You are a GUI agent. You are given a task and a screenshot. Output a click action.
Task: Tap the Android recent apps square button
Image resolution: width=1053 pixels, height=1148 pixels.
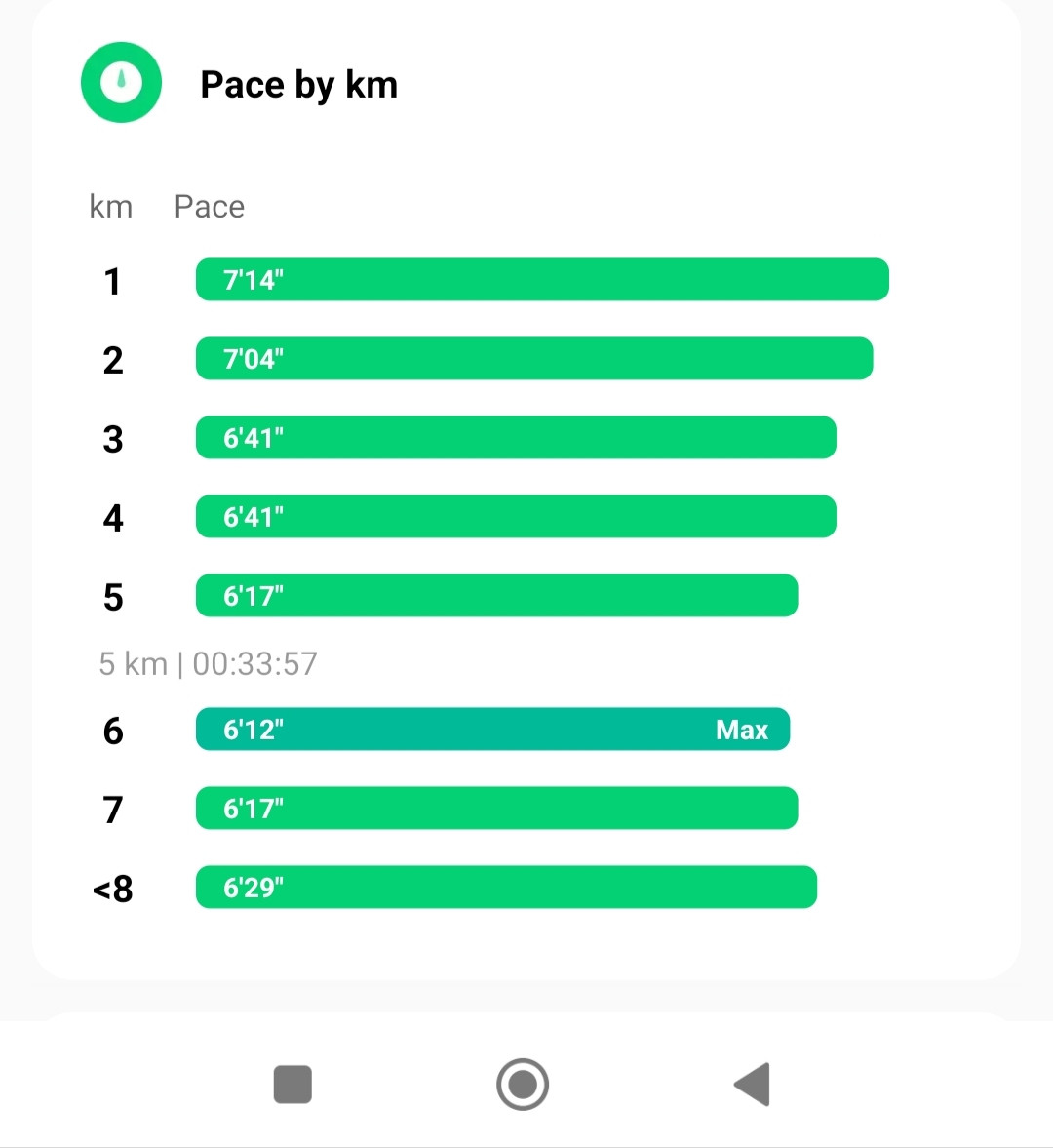click(x=292, y=1085)
